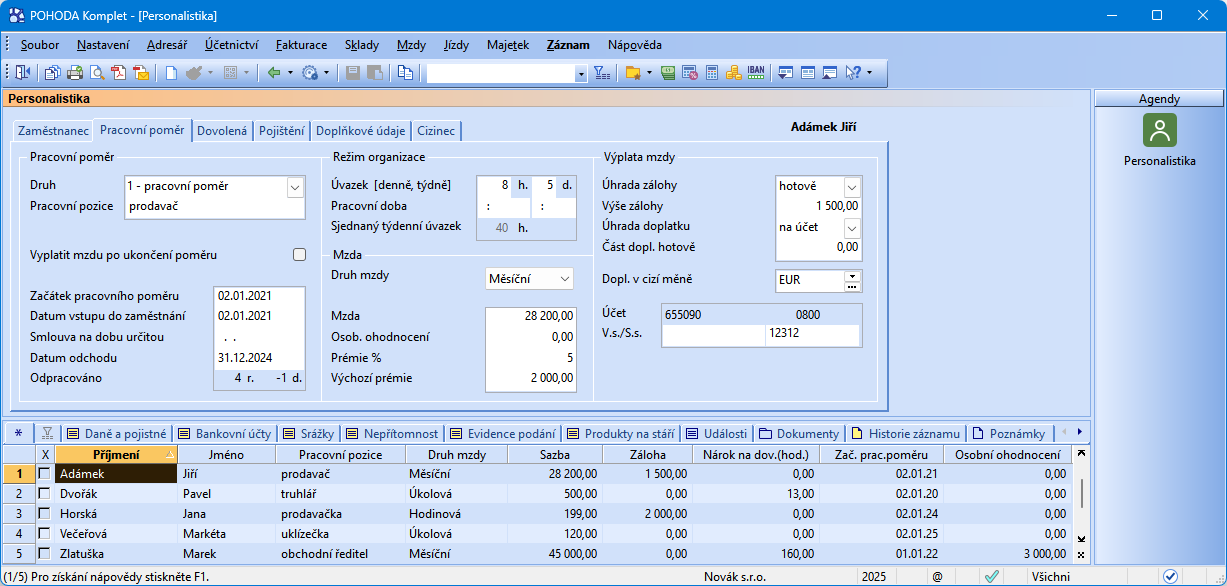Check the row checkbox for Dvořák
1227x586 pixels.
click(44, 493)
